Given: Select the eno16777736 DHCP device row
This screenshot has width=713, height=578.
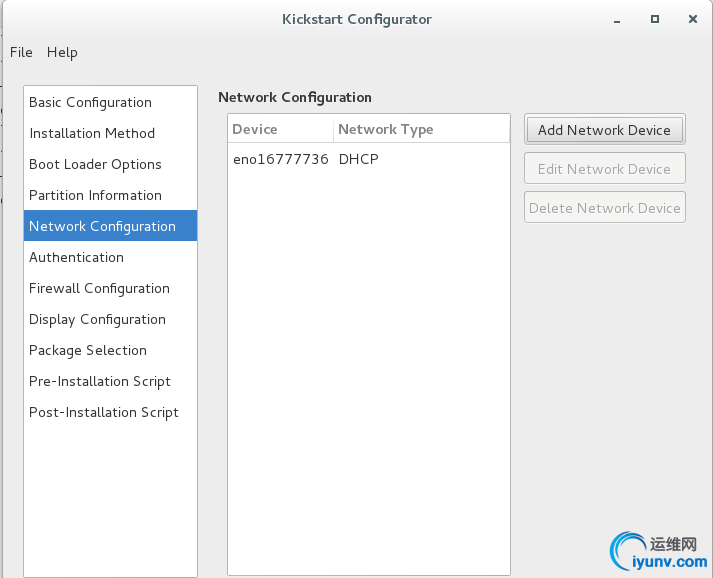Looking at the screenshot, I should pyautogui.click(x=305, y=159).
